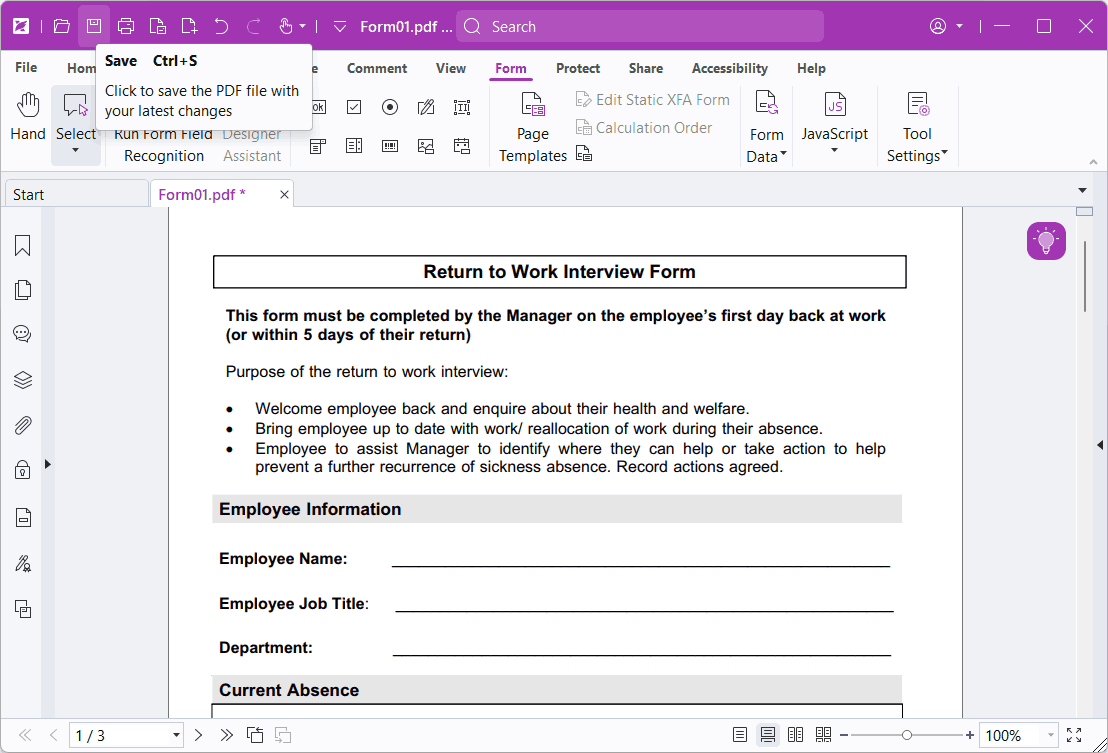Click Page Templates

532,127
